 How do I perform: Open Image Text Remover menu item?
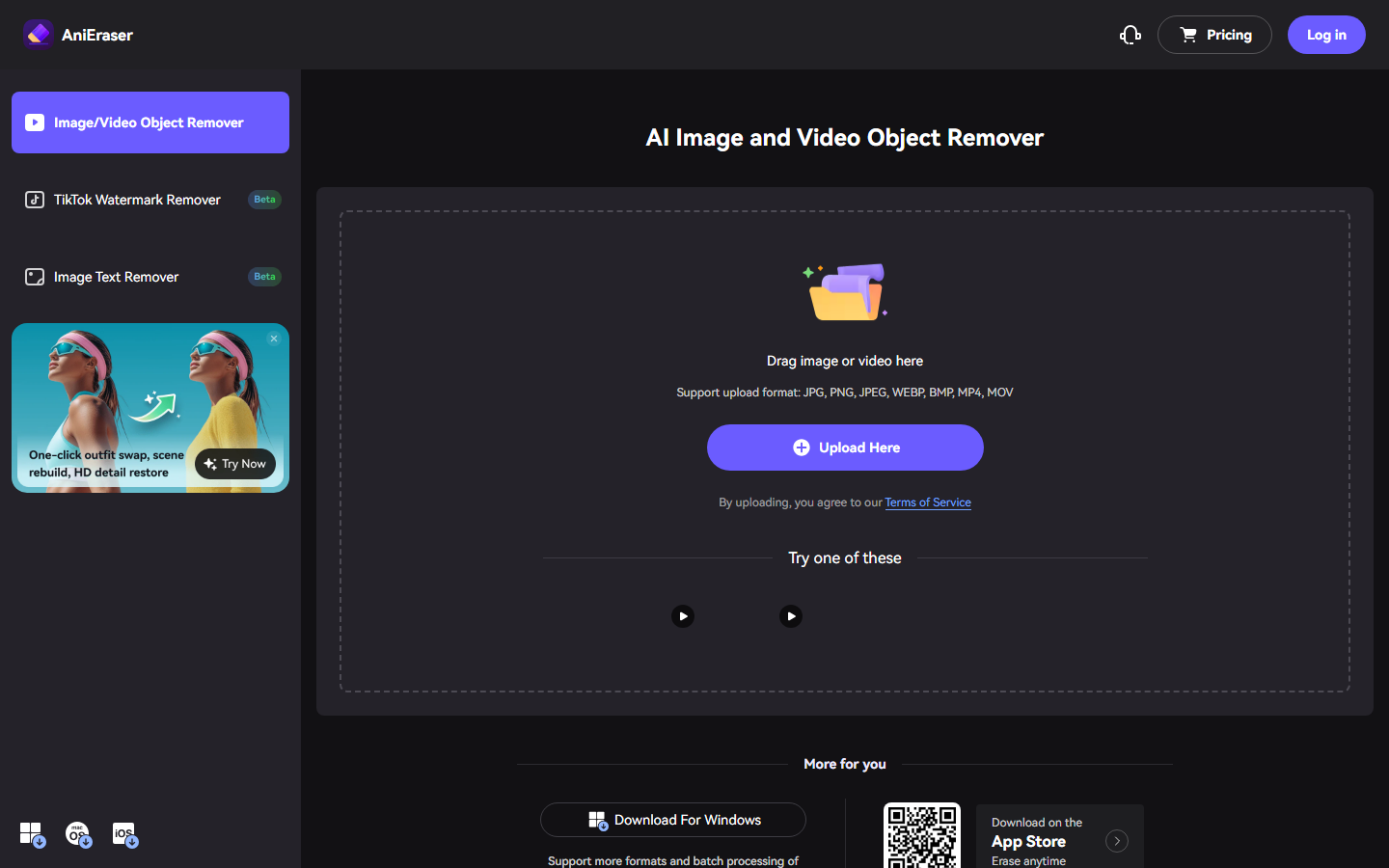coord(150,277)
